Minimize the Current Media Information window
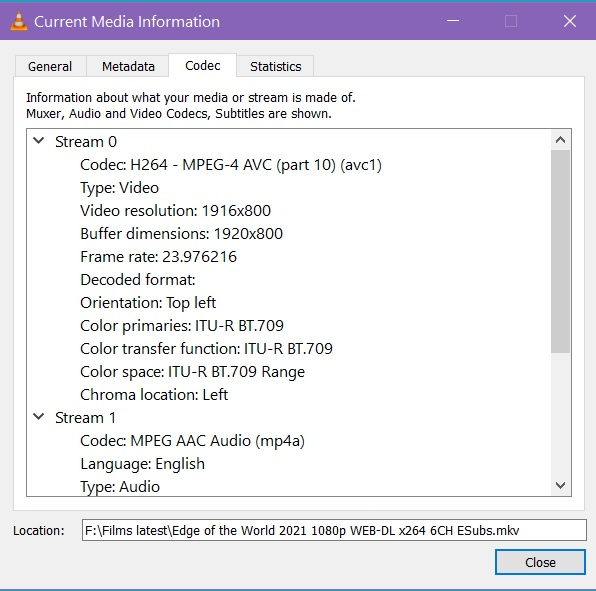This screenshot has width=596, height=591. 453,21
